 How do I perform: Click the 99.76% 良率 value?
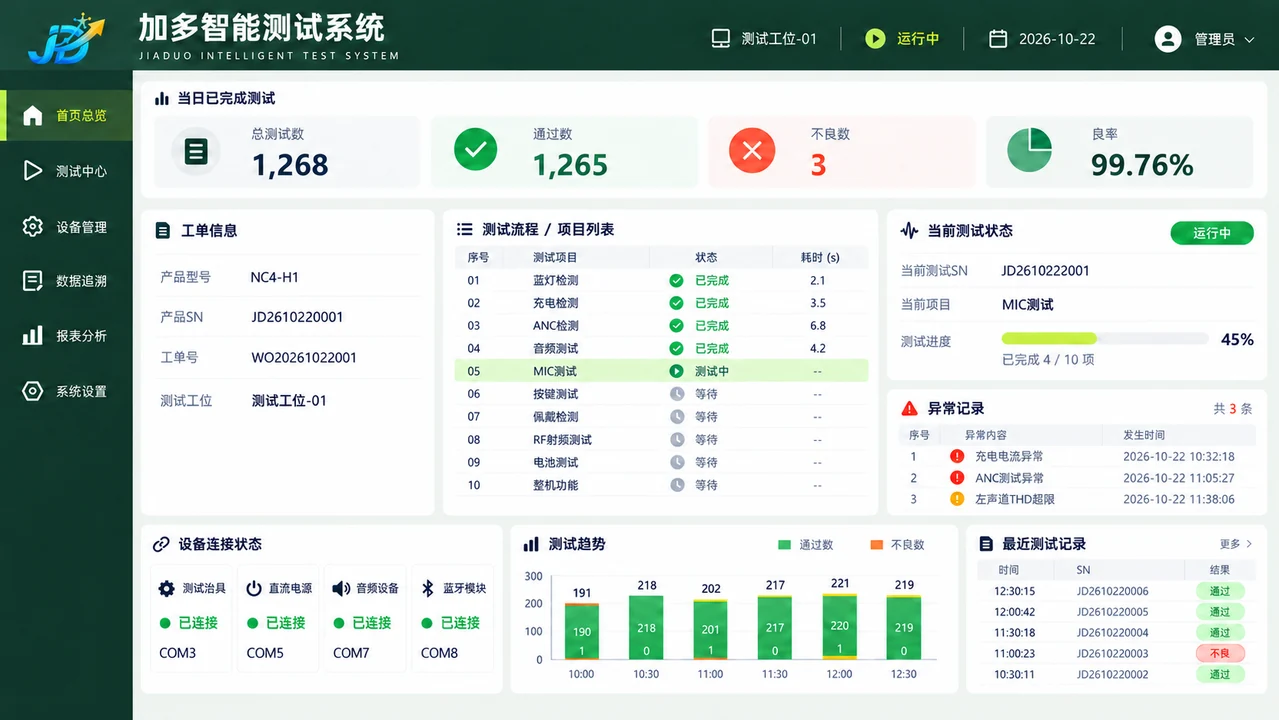(x=1142, y=165)
